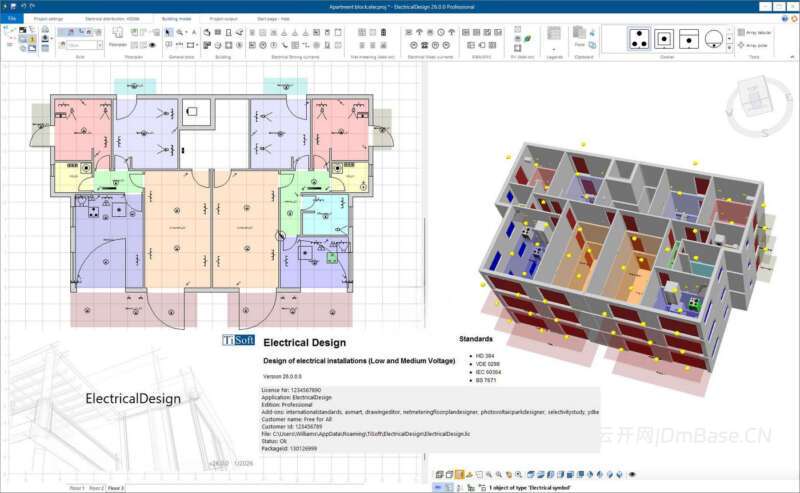
Task: Click the green leaf icon in PV group
Action: pos(528,38)
